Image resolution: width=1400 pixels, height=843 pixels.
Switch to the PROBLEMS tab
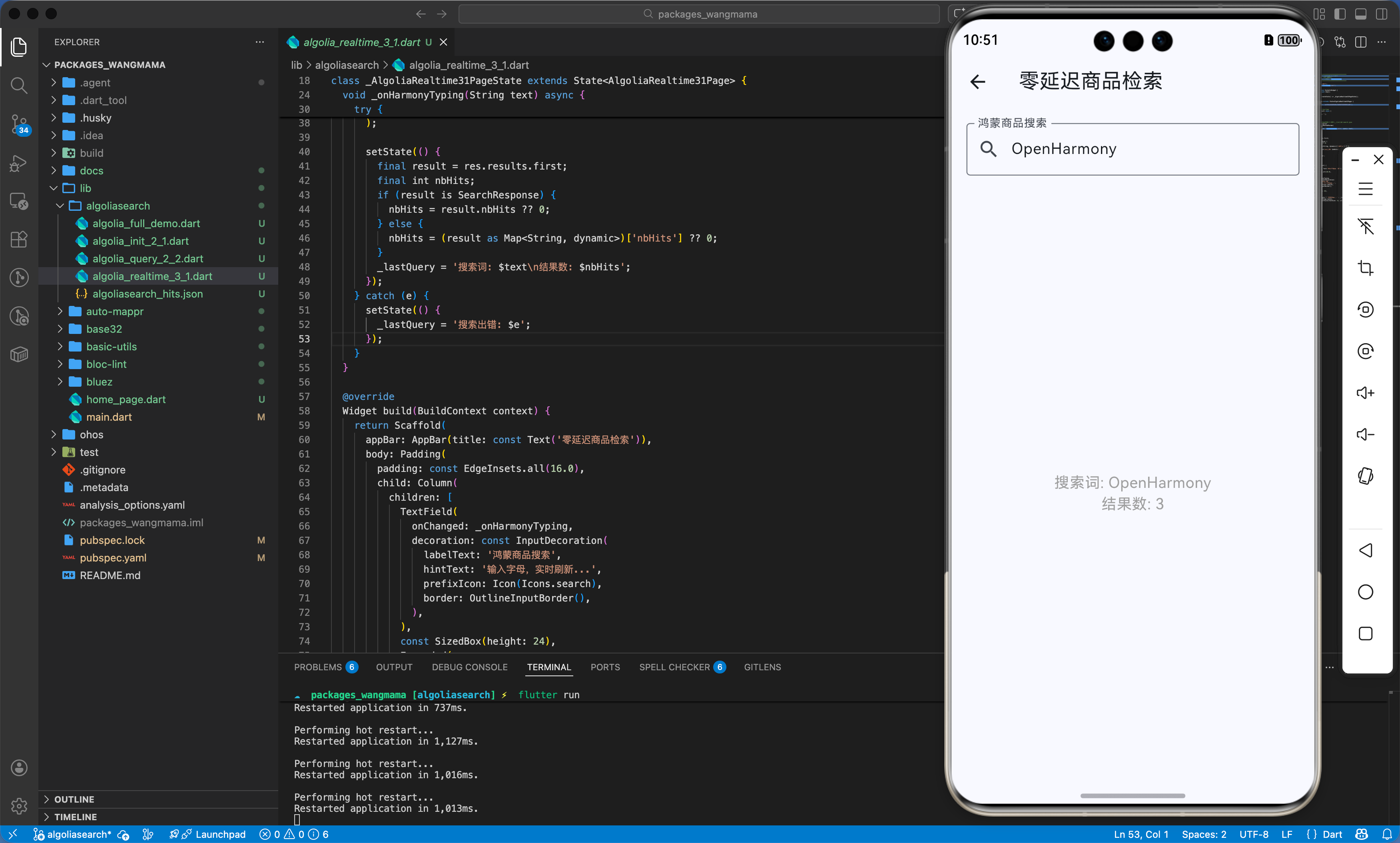(x=317, y=667)
